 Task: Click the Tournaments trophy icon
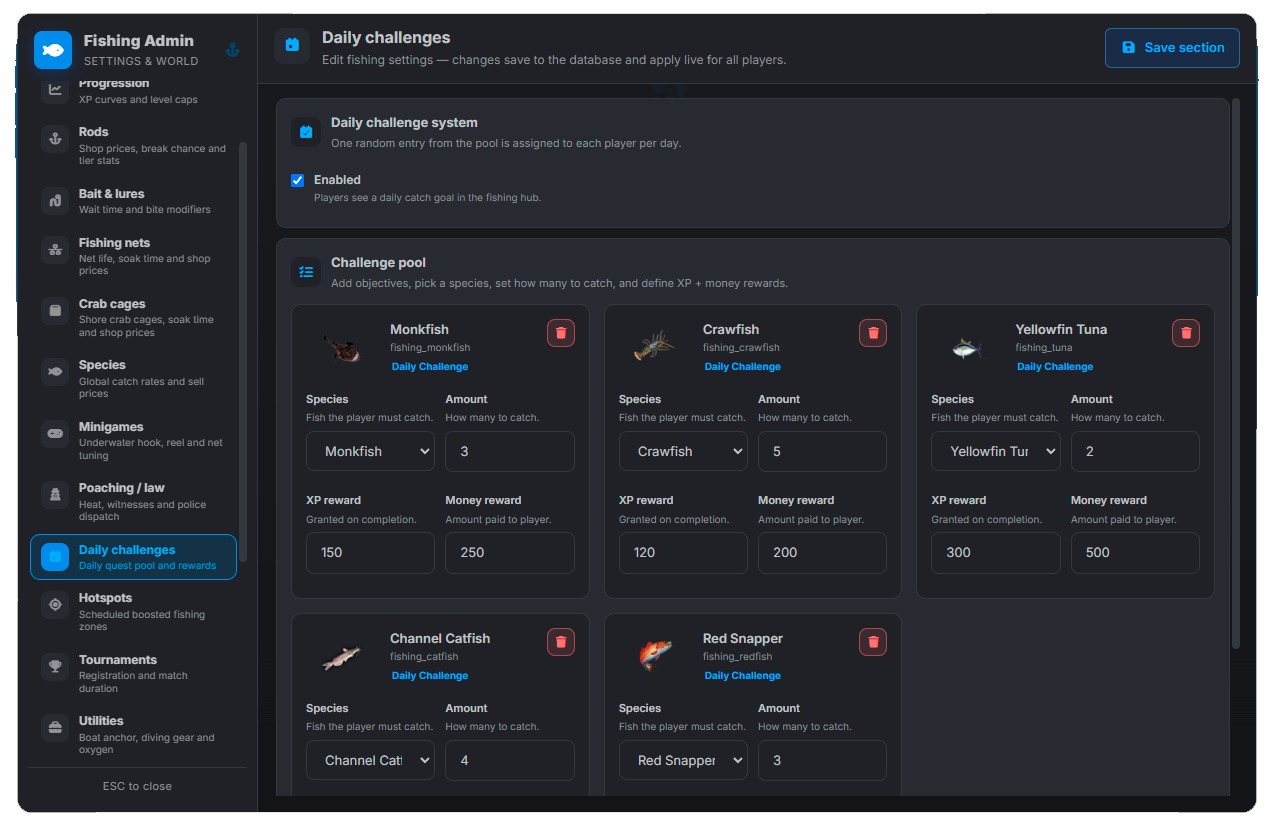(x=56, y=668)
